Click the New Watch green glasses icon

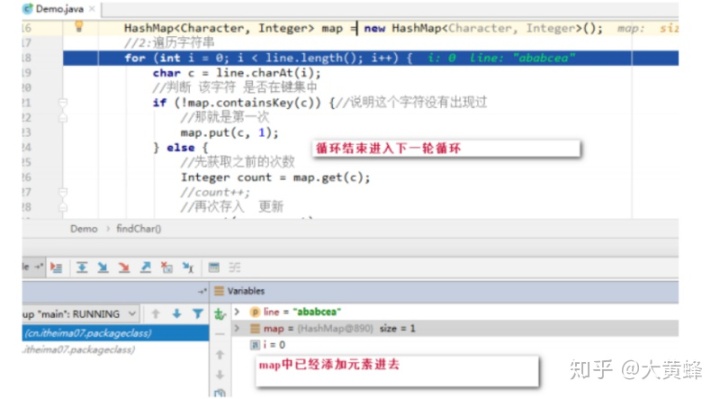(220, 314)
